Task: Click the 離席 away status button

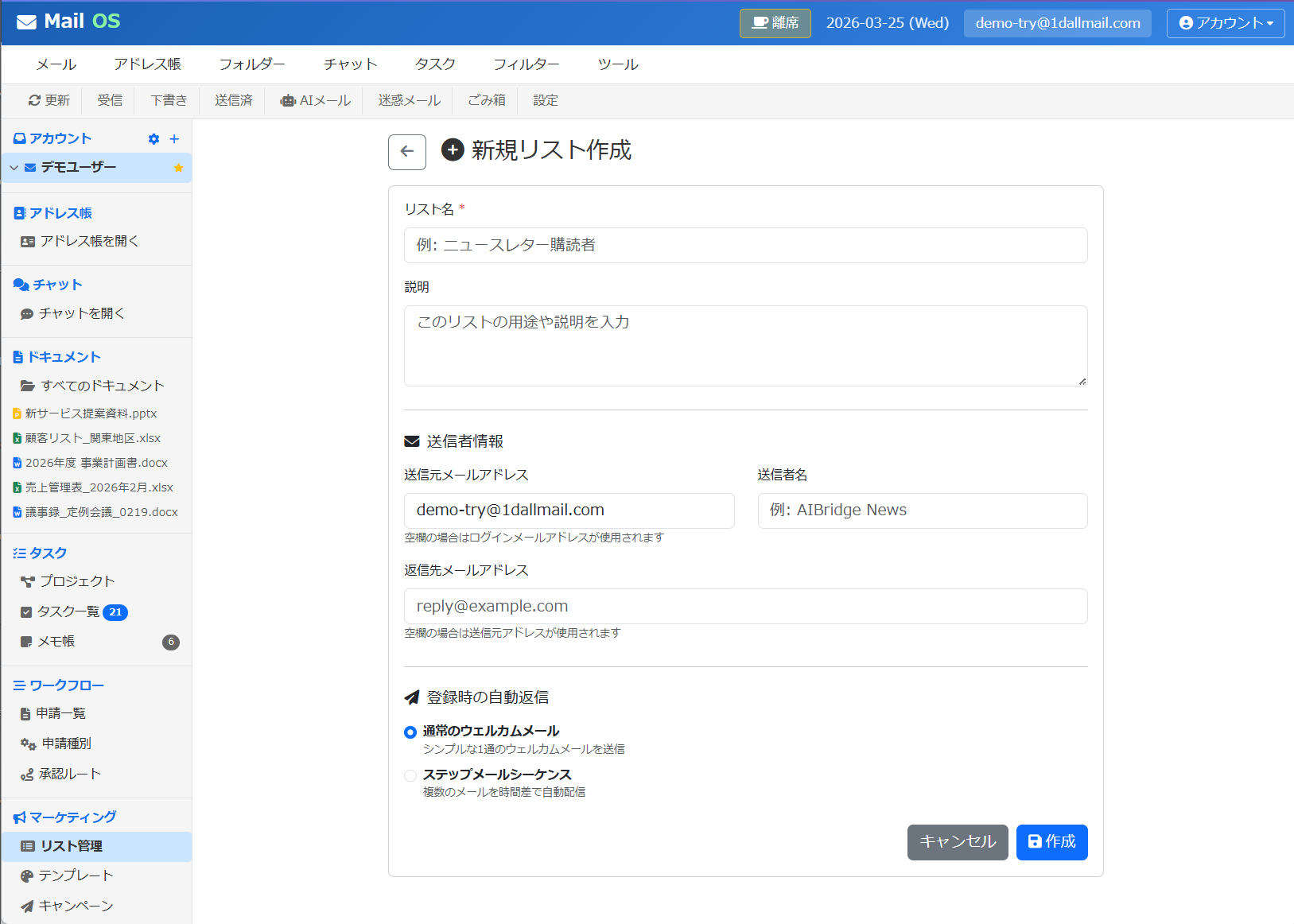Action: coord(775,23)
